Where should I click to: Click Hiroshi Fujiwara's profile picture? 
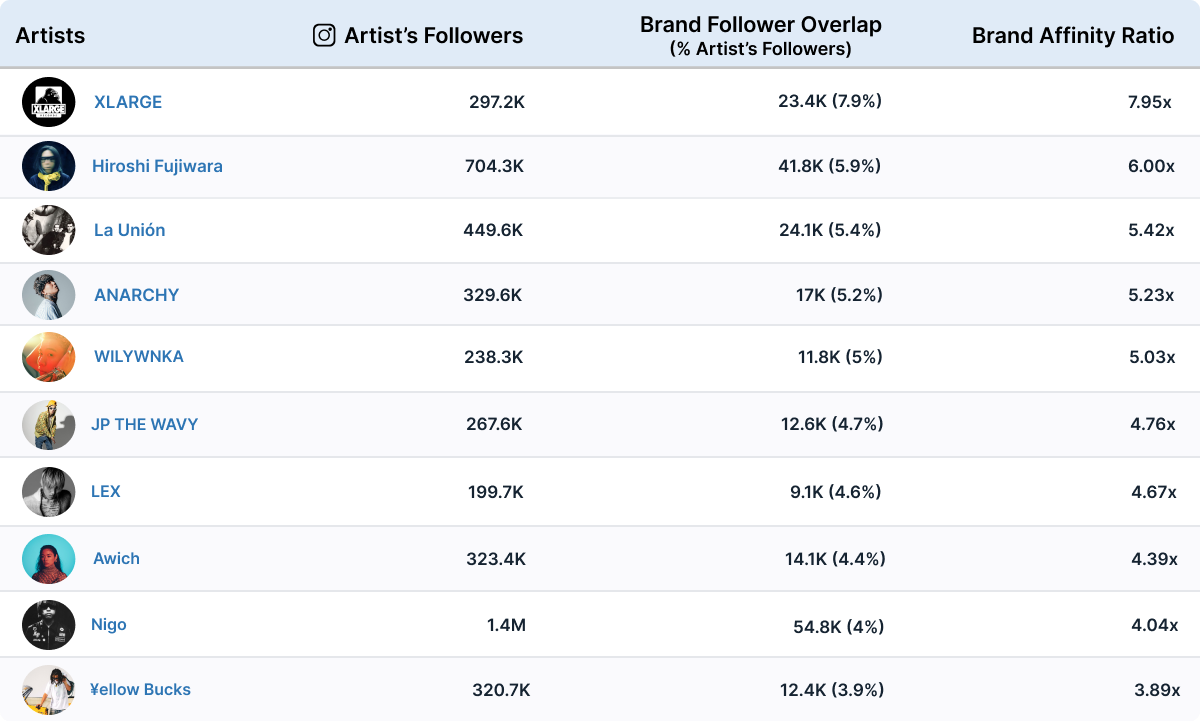coord(49,166)
